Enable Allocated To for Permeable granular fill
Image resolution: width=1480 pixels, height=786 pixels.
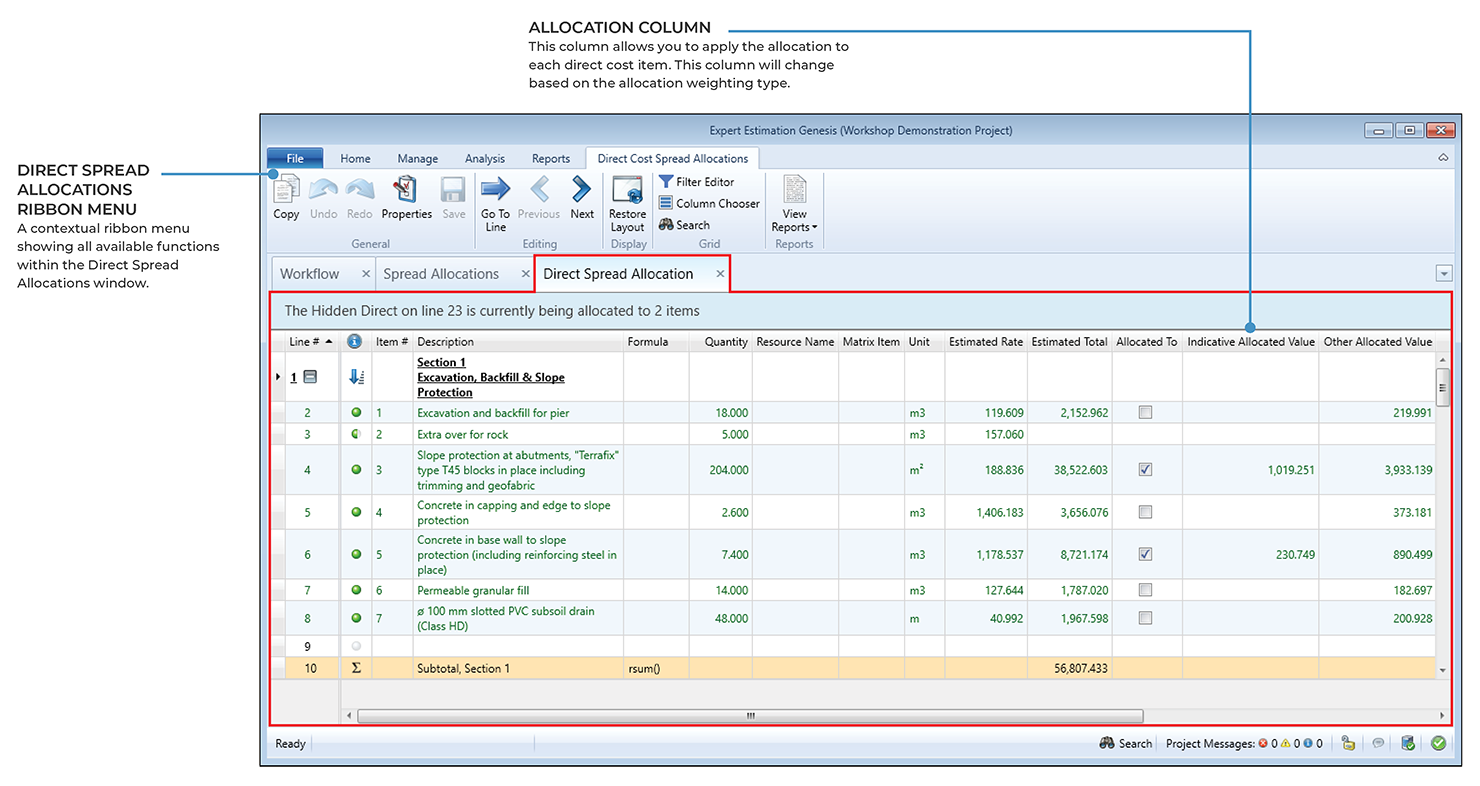(1145, 590)
